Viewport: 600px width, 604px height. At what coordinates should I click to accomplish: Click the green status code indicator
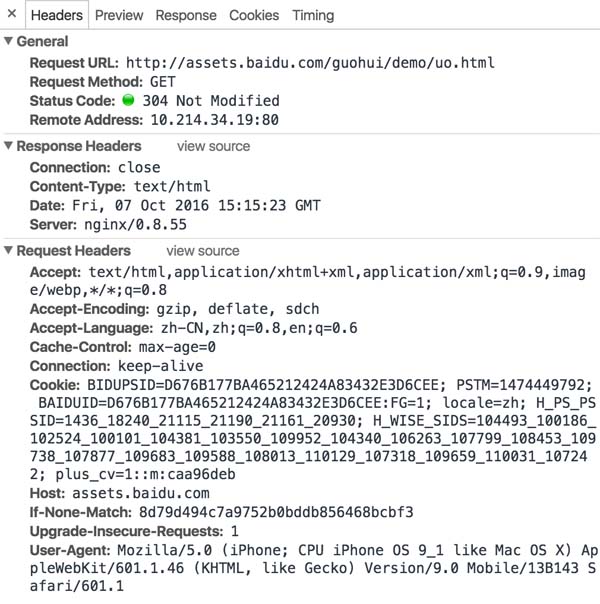point(128,101)
